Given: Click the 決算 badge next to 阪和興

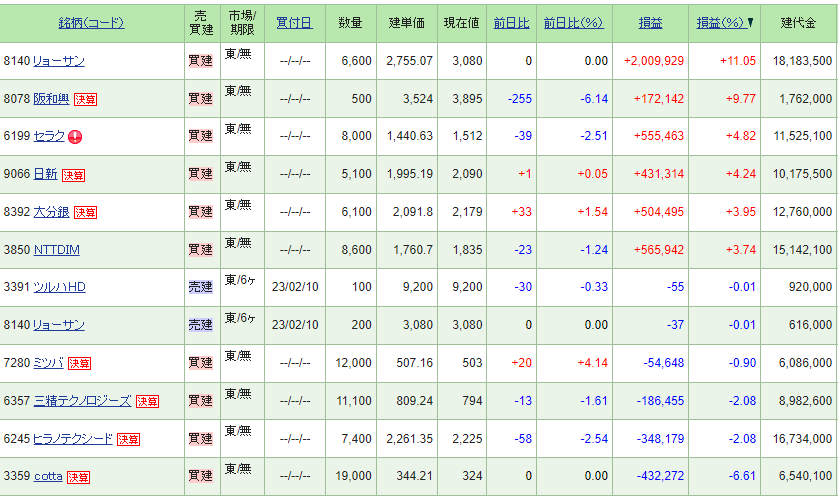Looking at the screenshot, I should [x=86, y=99].
